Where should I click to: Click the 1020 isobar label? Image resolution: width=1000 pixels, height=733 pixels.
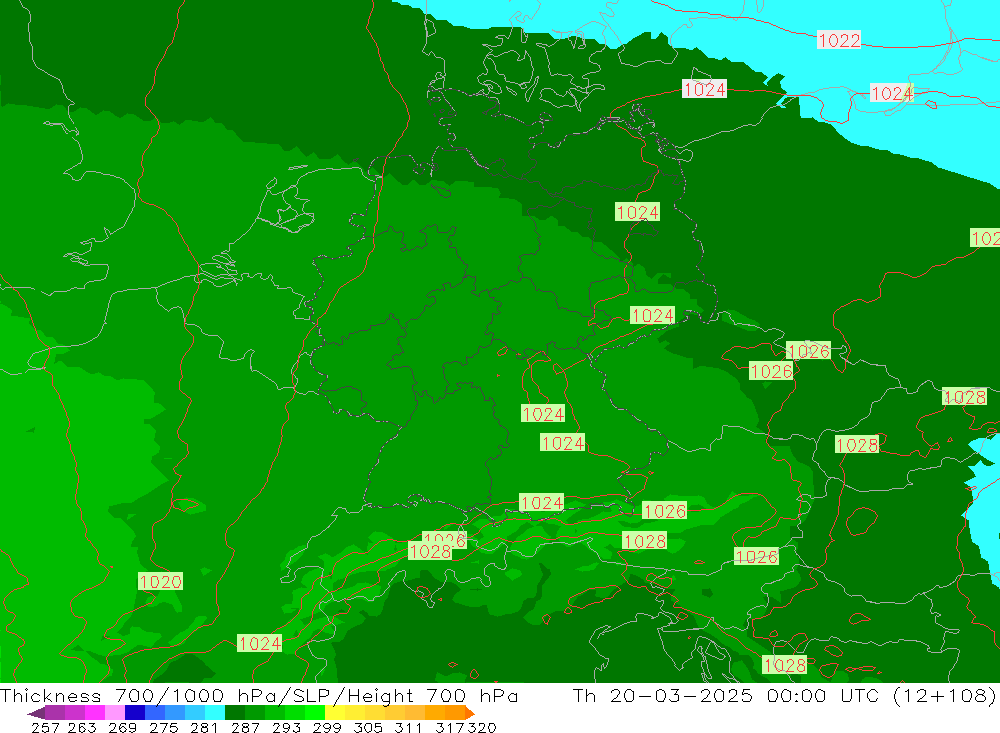(160, 581)
